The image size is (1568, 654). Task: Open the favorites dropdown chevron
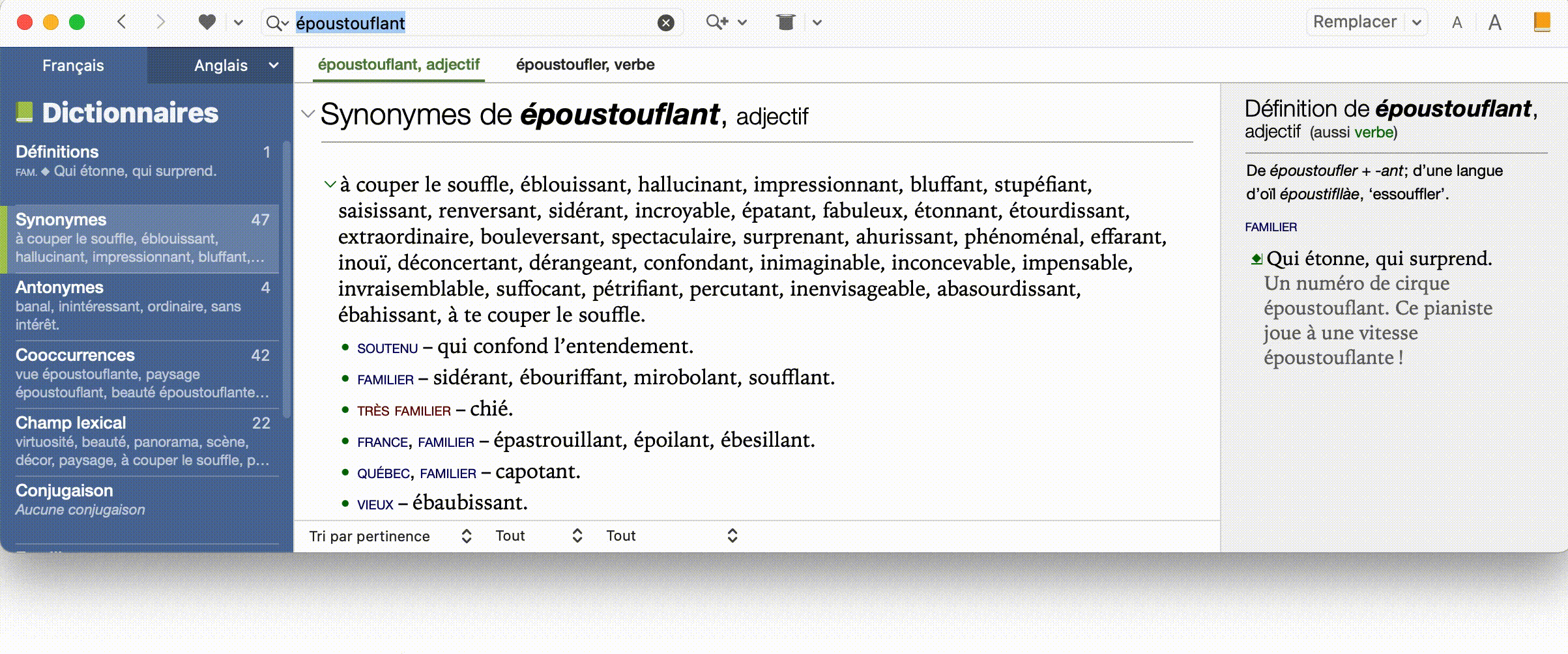click(239, 23)
